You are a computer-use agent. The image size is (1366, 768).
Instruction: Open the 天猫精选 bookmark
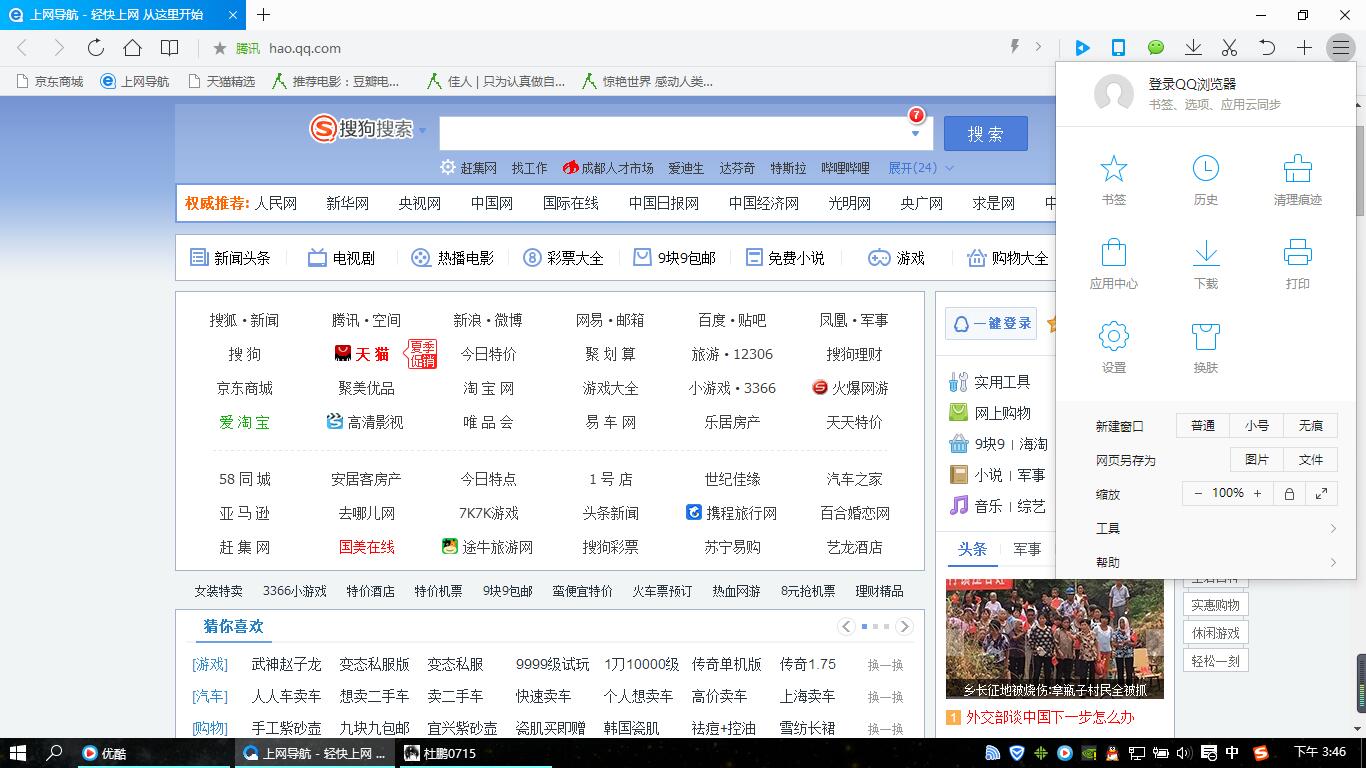point(222,81)
